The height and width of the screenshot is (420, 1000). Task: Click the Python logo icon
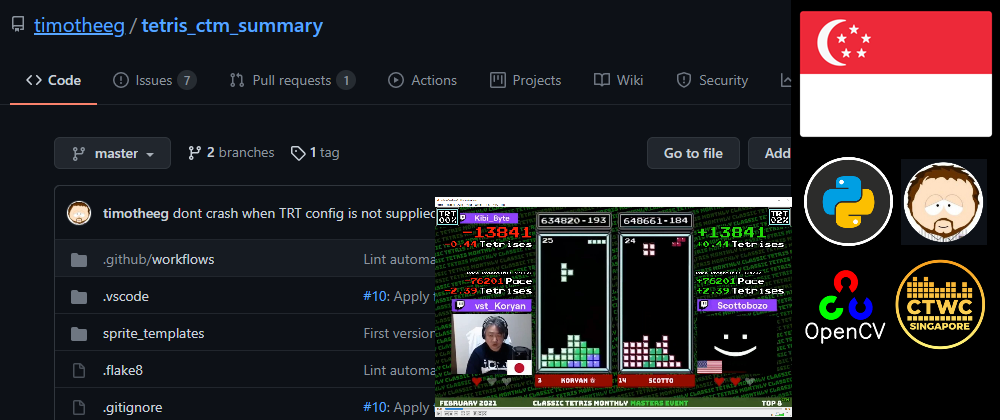click(847, 202)
